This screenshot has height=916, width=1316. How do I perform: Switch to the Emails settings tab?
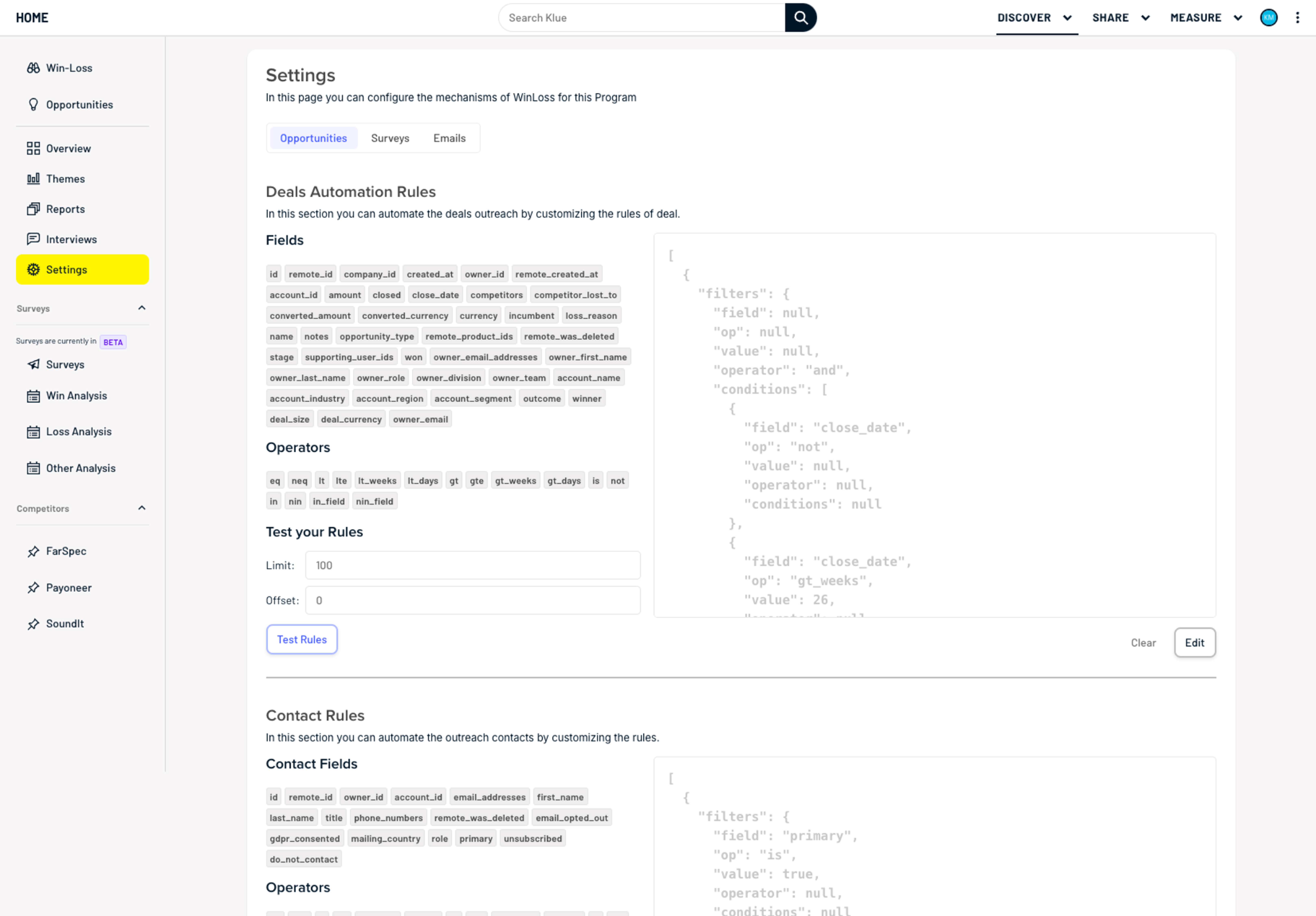tap(449, 138)
